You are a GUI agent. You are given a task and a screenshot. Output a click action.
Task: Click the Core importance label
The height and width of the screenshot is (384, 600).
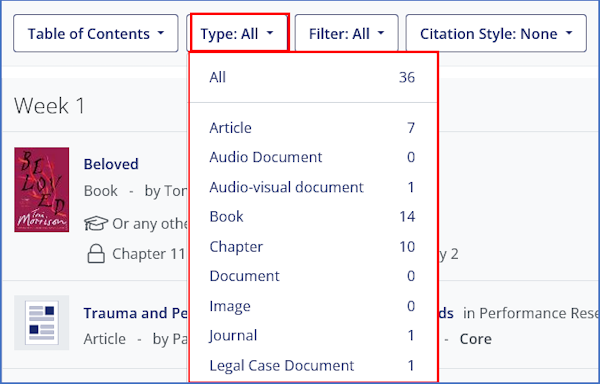476,339
